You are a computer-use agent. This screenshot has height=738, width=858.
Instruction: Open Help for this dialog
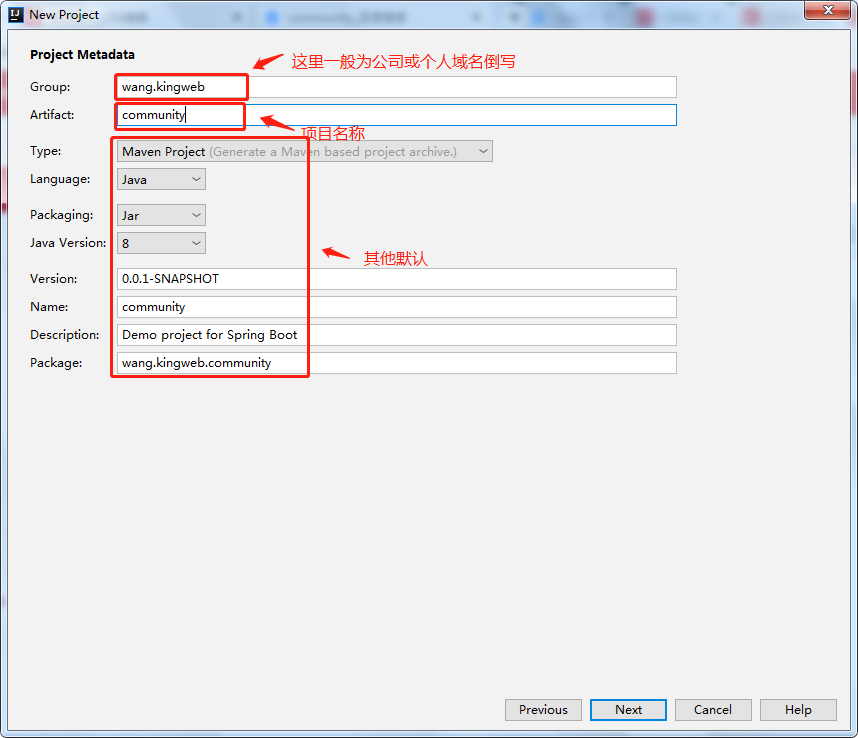(798, 710)
